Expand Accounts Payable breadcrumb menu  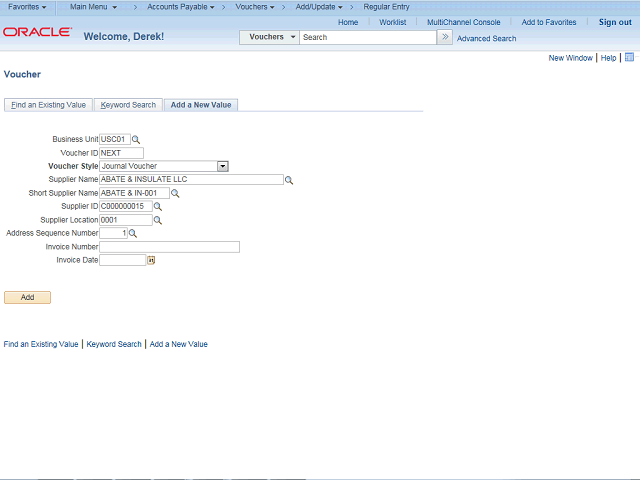pos(180,7)
